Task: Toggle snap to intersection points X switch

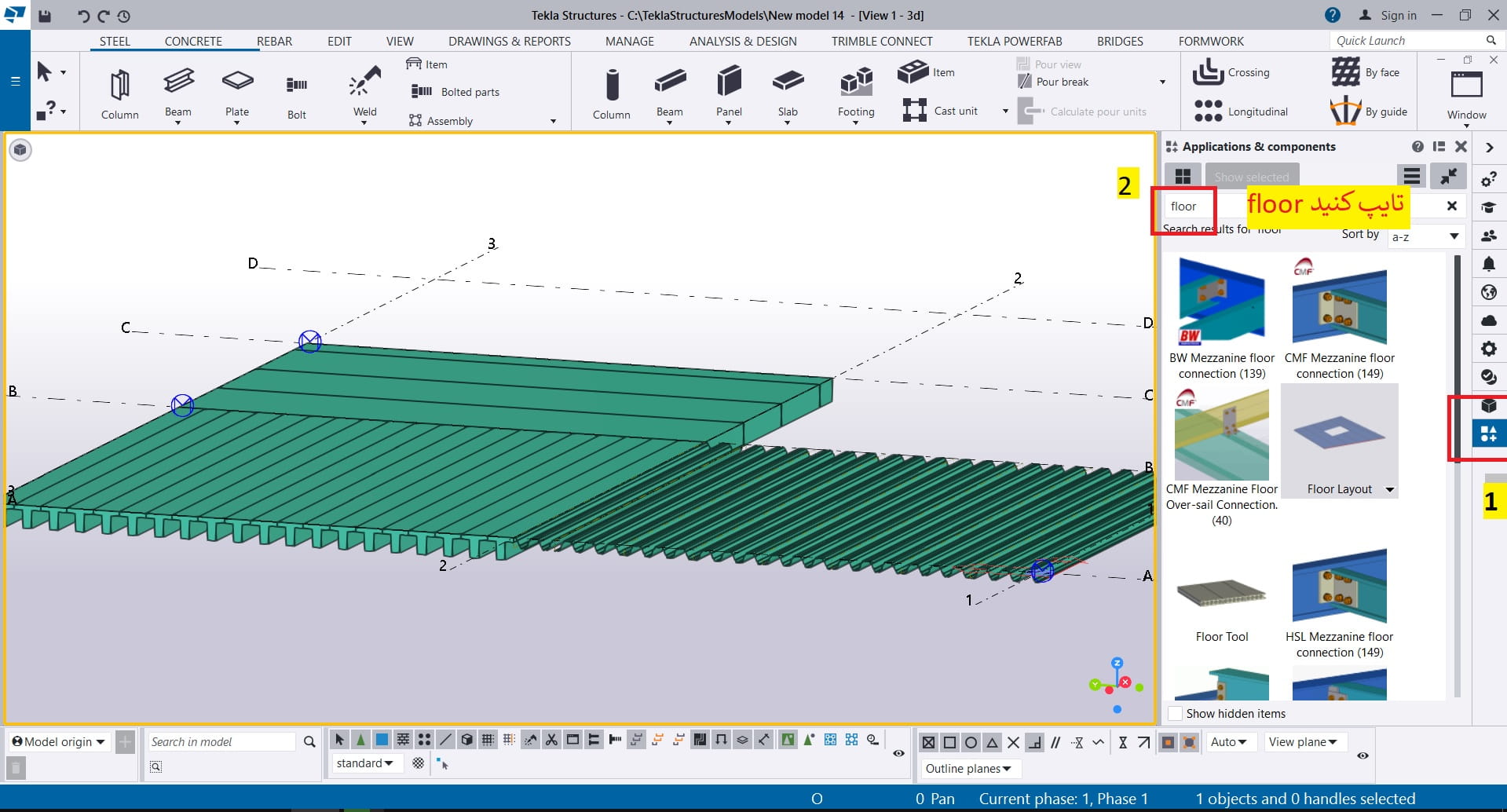Action: click(1013, 742)
